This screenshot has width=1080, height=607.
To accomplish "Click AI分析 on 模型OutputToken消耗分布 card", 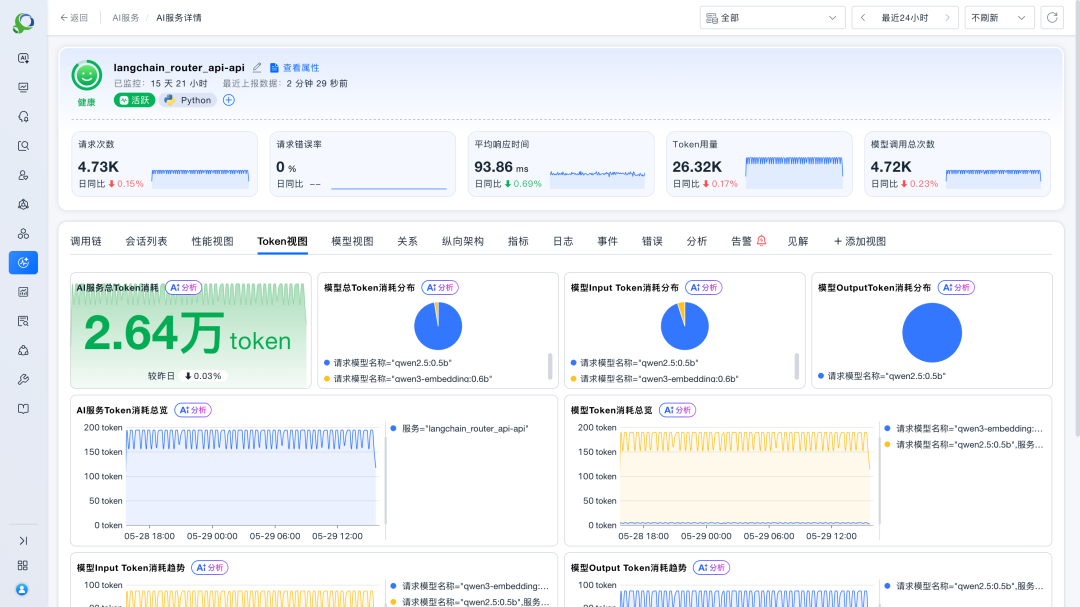I will tap(956, 287).
